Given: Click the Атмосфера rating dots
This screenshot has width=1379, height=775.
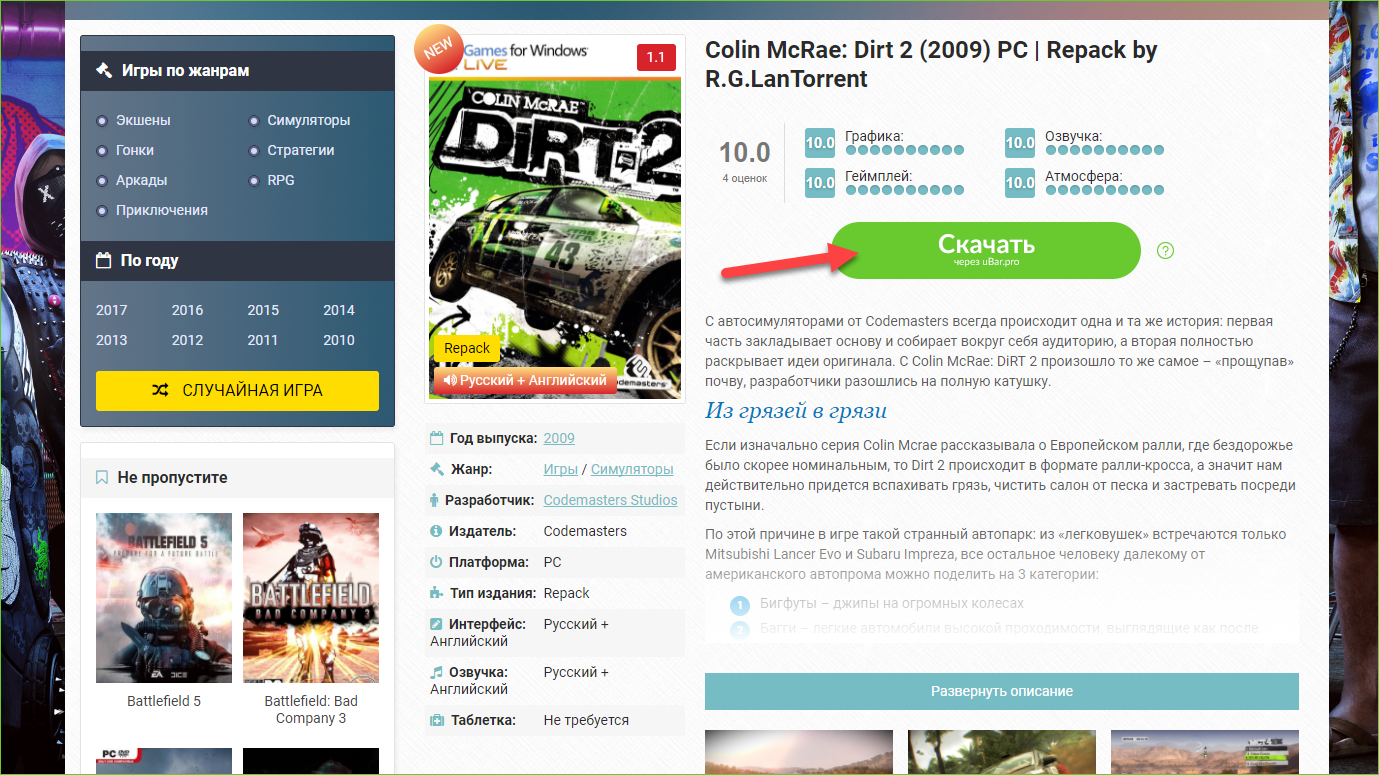Looking at the screenshot, I should 1105,190.
